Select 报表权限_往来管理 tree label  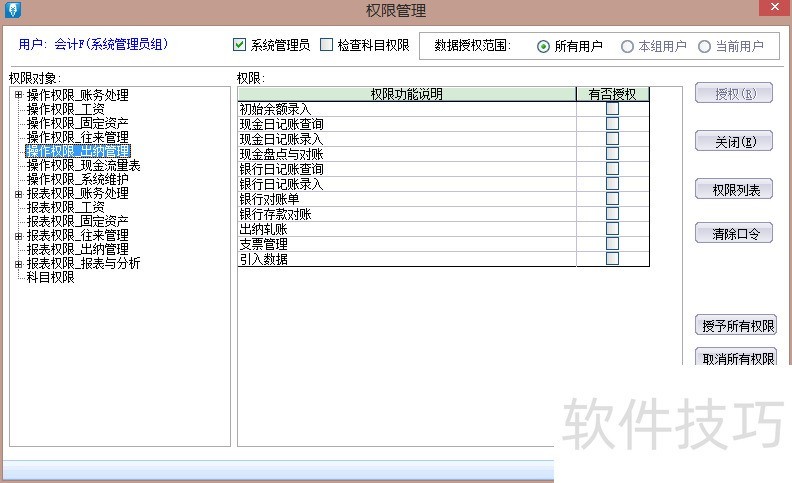77,235
